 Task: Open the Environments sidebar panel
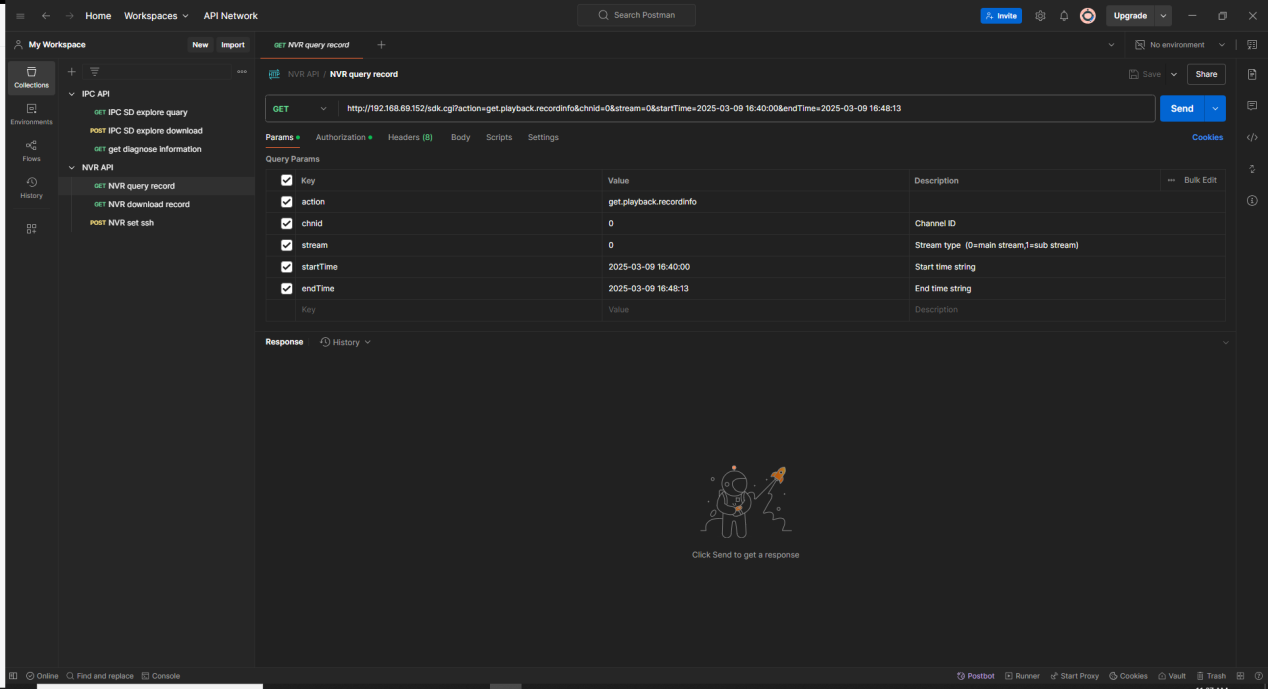tap(31, 113)
